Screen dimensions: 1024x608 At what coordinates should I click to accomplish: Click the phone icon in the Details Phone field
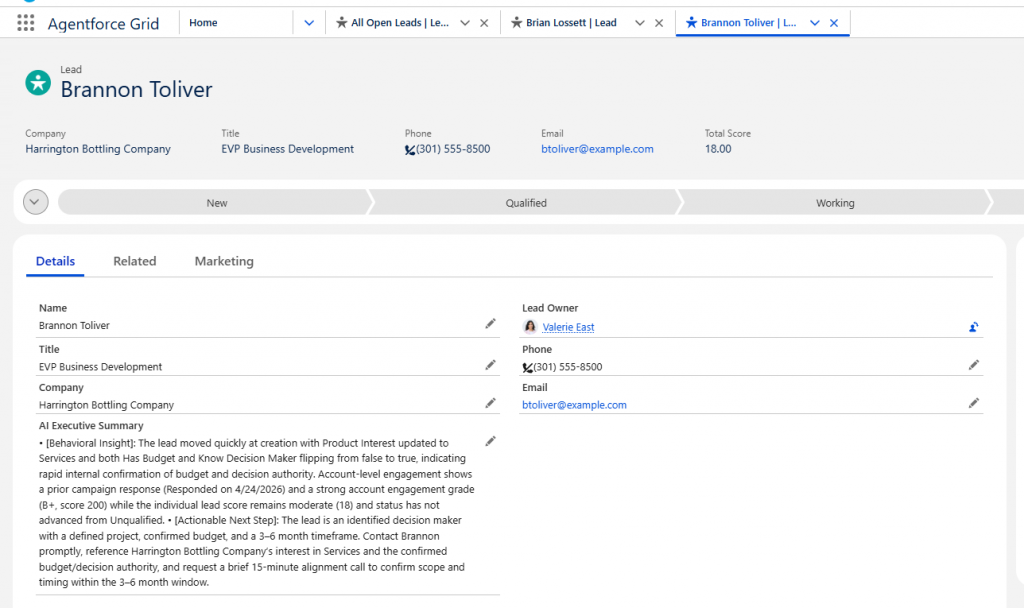(x=527, y=368)
